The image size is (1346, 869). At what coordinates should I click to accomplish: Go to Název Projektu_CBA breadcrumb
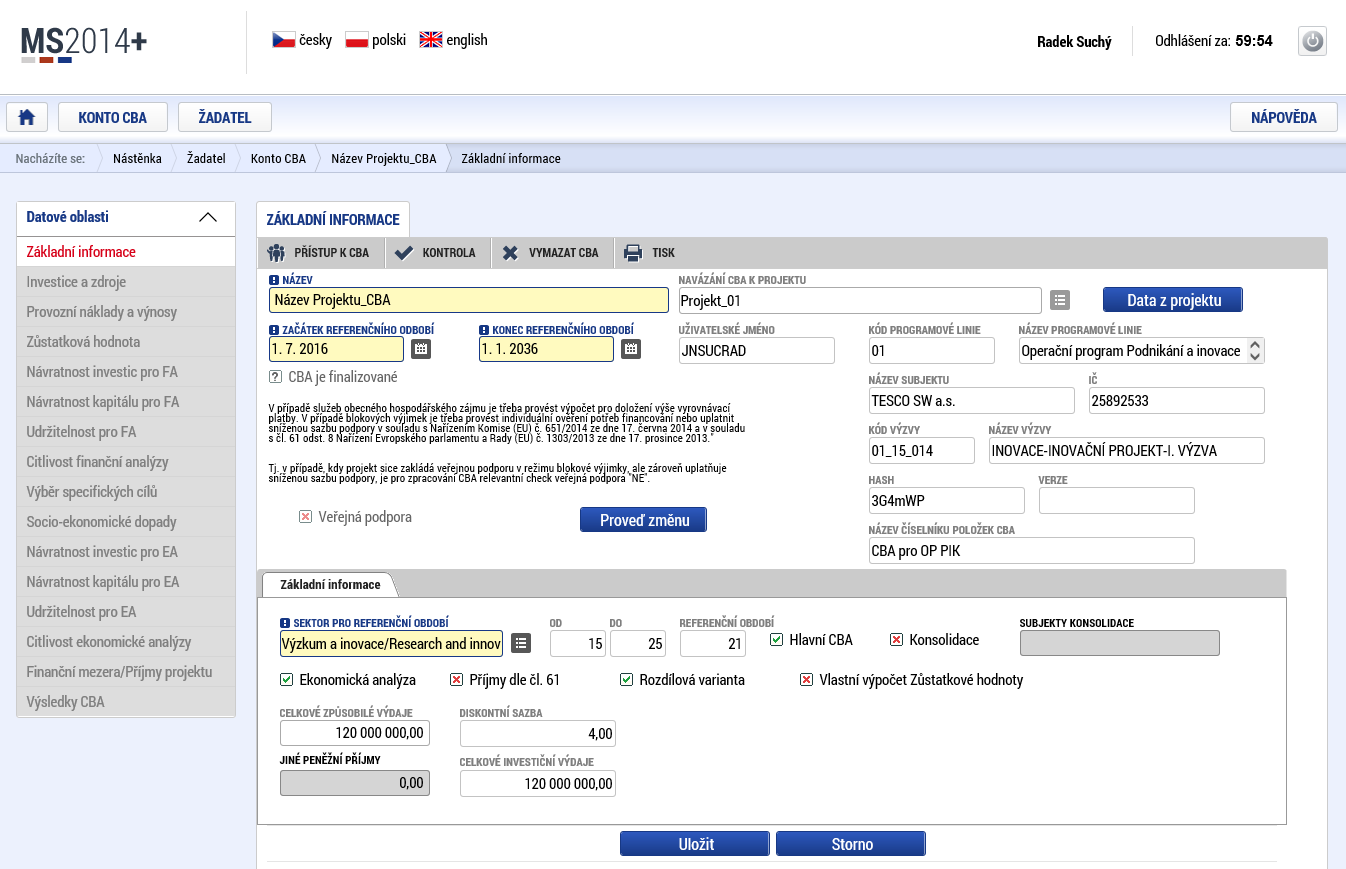(384, 158)
